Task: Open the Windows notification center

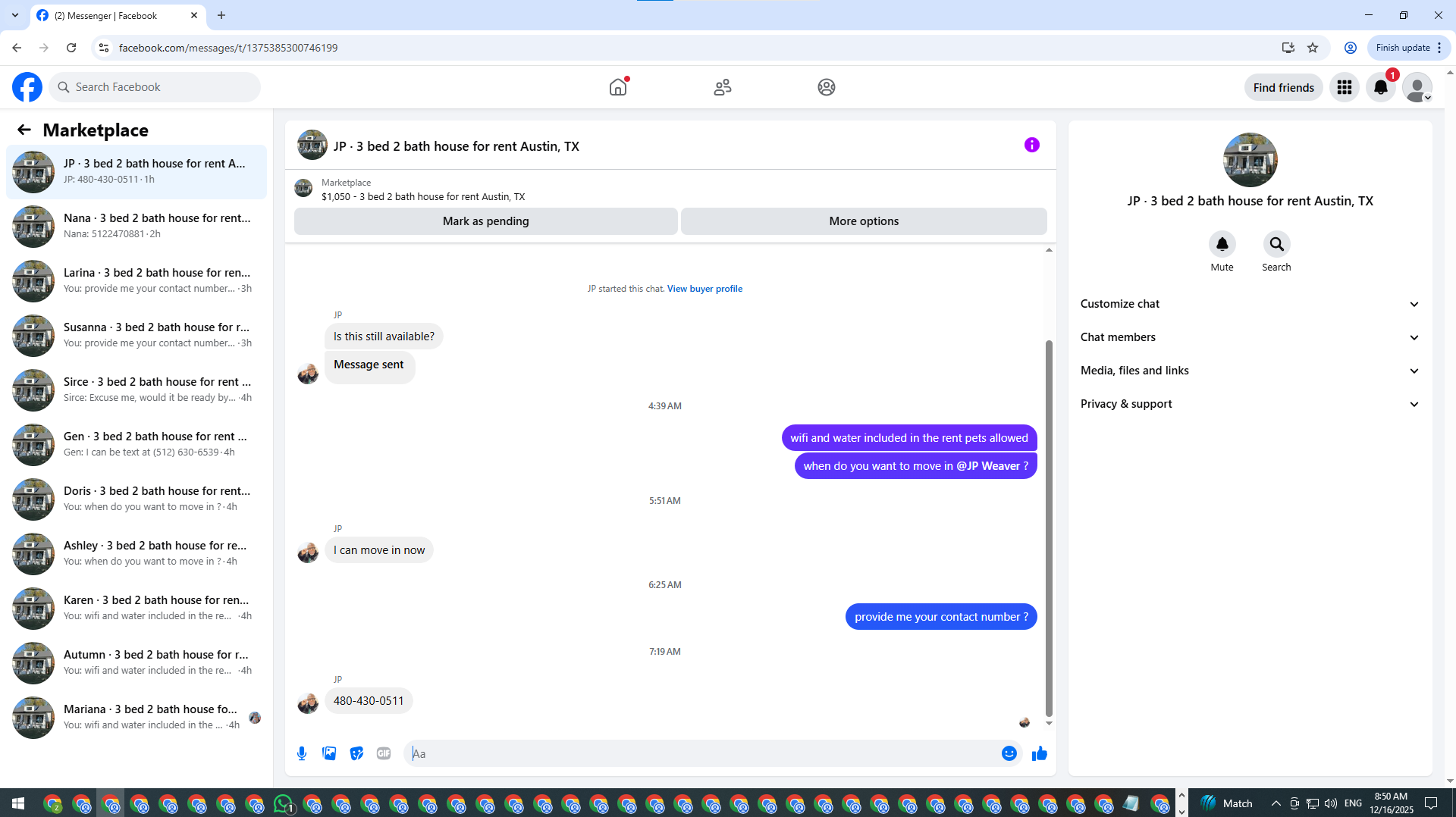Action: [1431, 803]
